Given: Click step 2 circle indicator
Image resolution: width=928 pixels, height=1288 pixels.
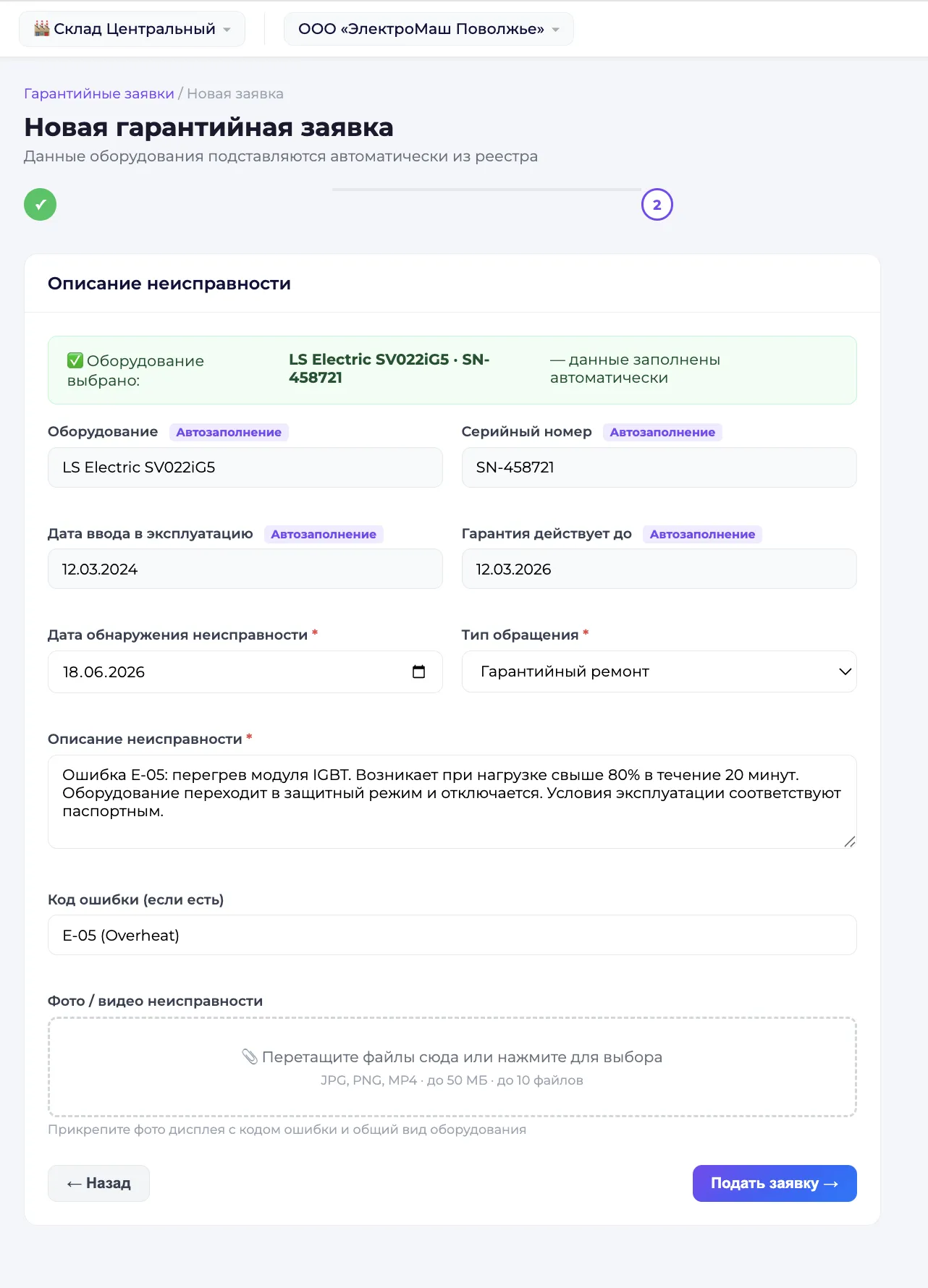Looking at the screenshot, I should (x=657, y=205).
